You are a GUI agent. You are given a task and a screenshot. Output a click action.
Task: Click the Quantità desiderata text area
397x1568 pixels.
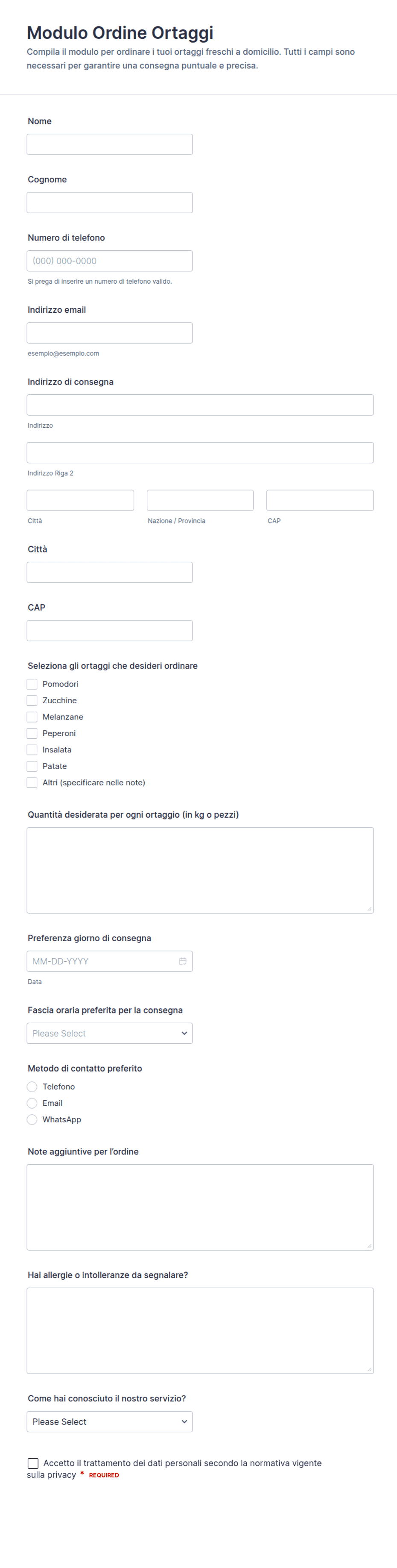coord(200,870)
